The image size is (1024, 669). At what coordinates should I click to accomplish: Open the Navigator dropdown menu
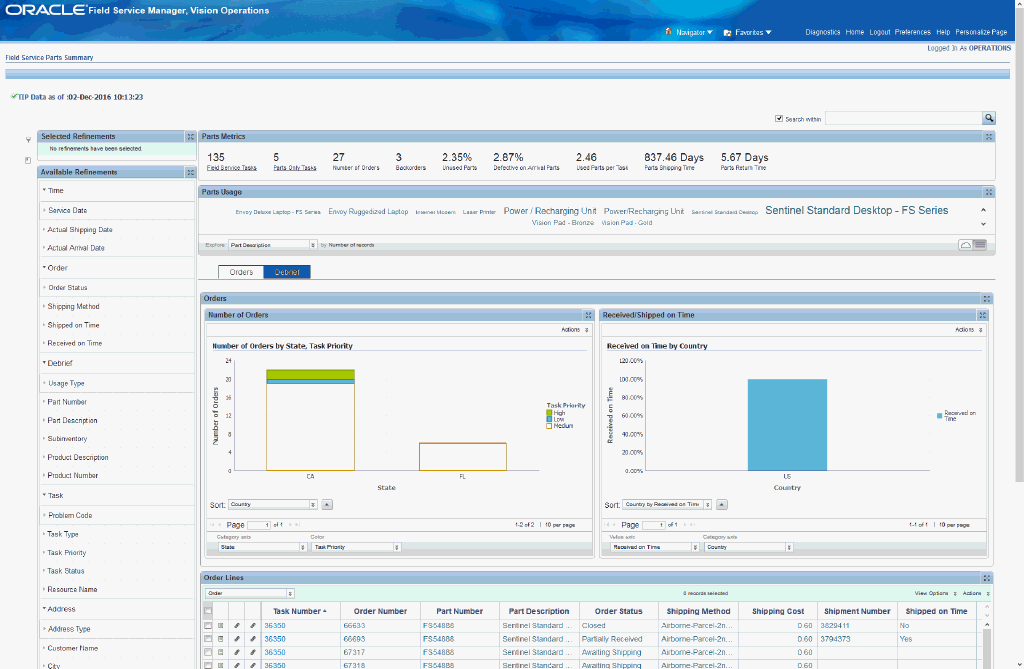[689, 32]
